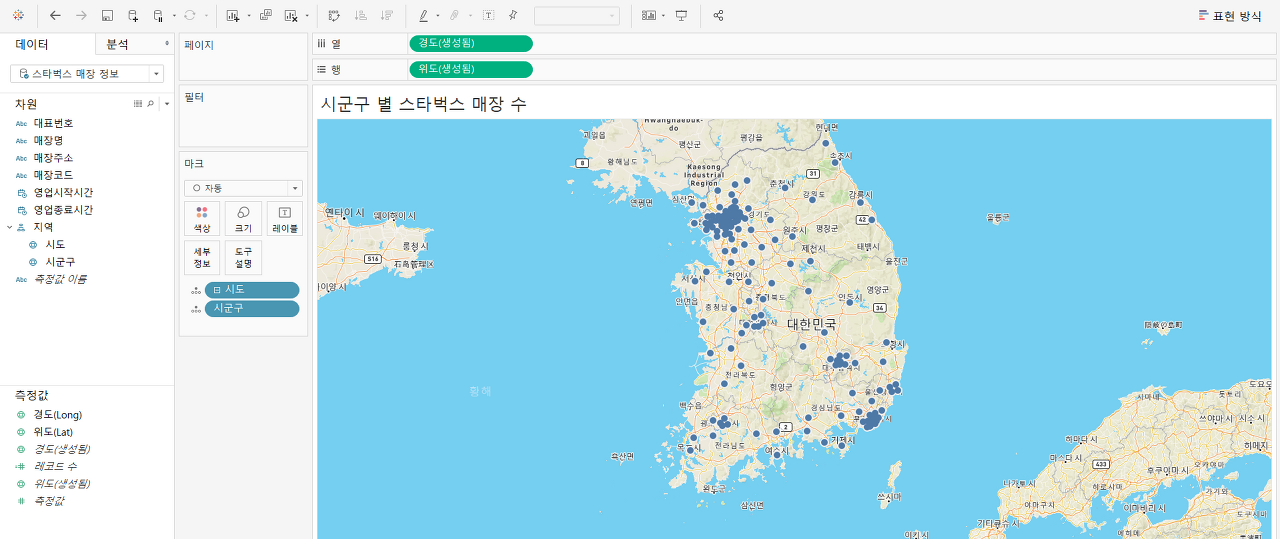This screenshot has width=1280, height=539.
Task: Toggle show/hide cards icon
Action: [x=649, y=16]
